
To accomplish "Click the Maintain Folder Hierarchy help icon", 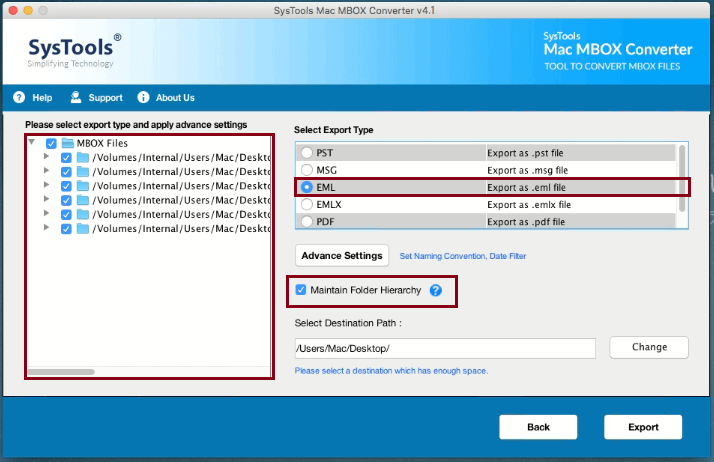I will click(436, 290).
